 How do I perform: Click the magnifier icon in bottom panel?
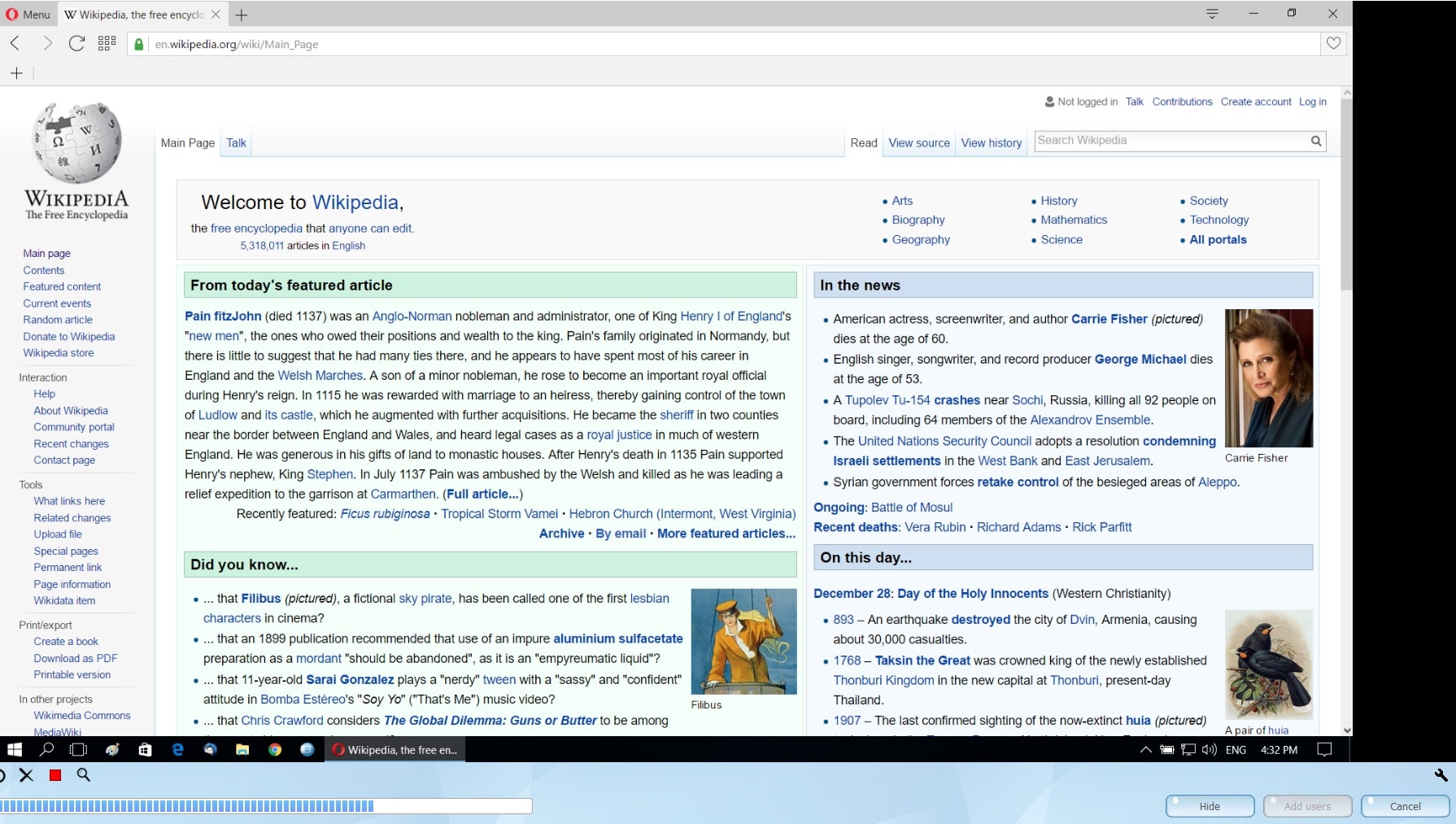[83, 775]
